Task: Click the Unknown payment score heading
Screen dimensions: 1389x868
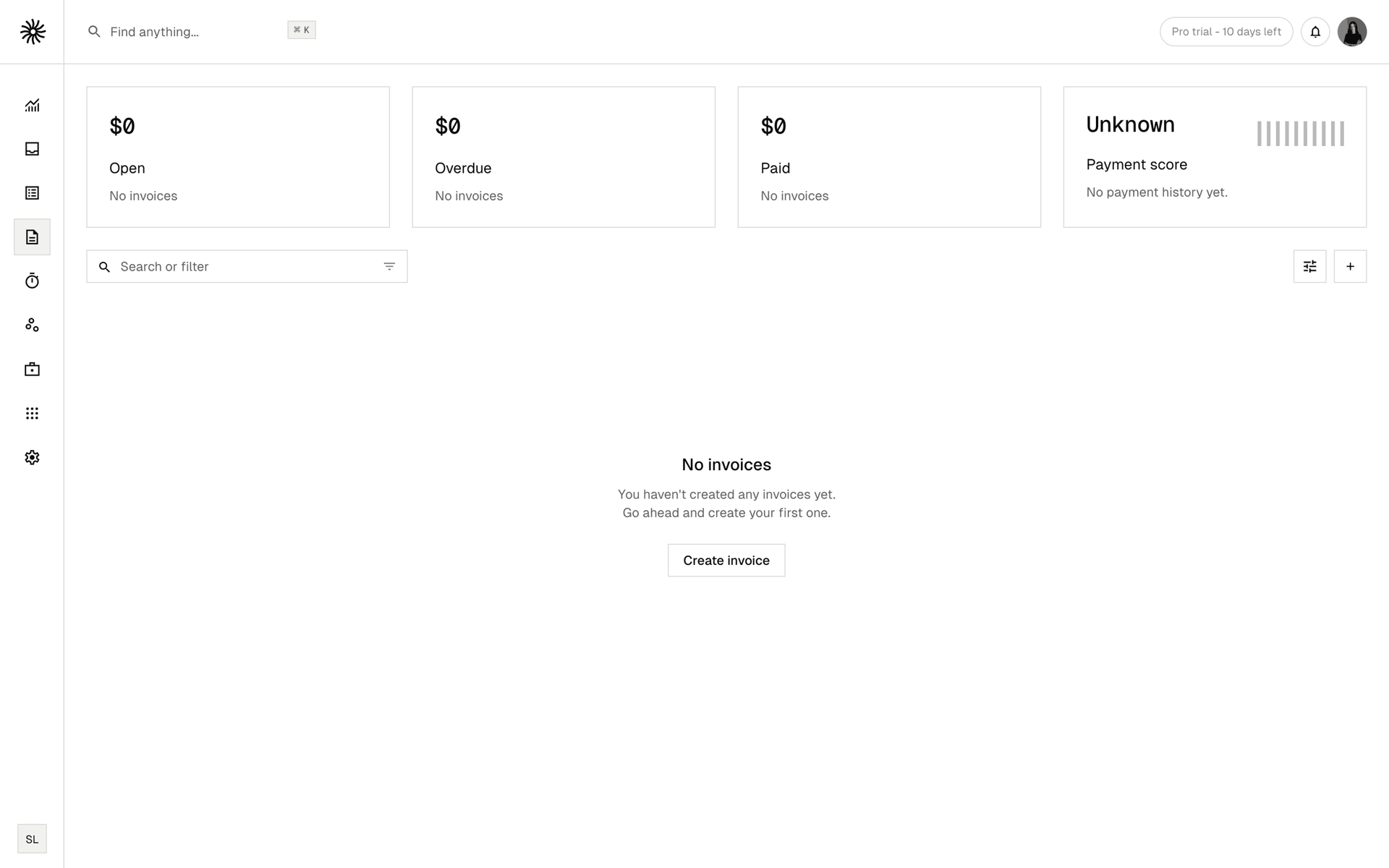Action: click(x=1130, y=124)
